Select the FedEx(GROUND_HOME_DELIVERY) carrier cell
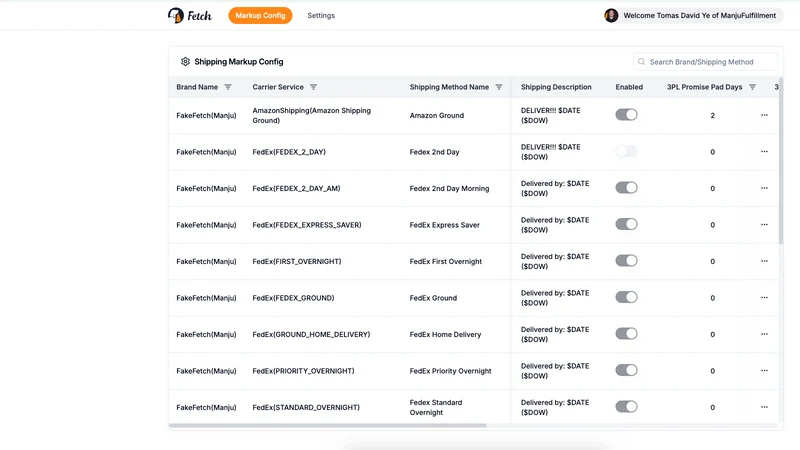The height and width of the screenshot is (450, 800). [x=311, y=335]
